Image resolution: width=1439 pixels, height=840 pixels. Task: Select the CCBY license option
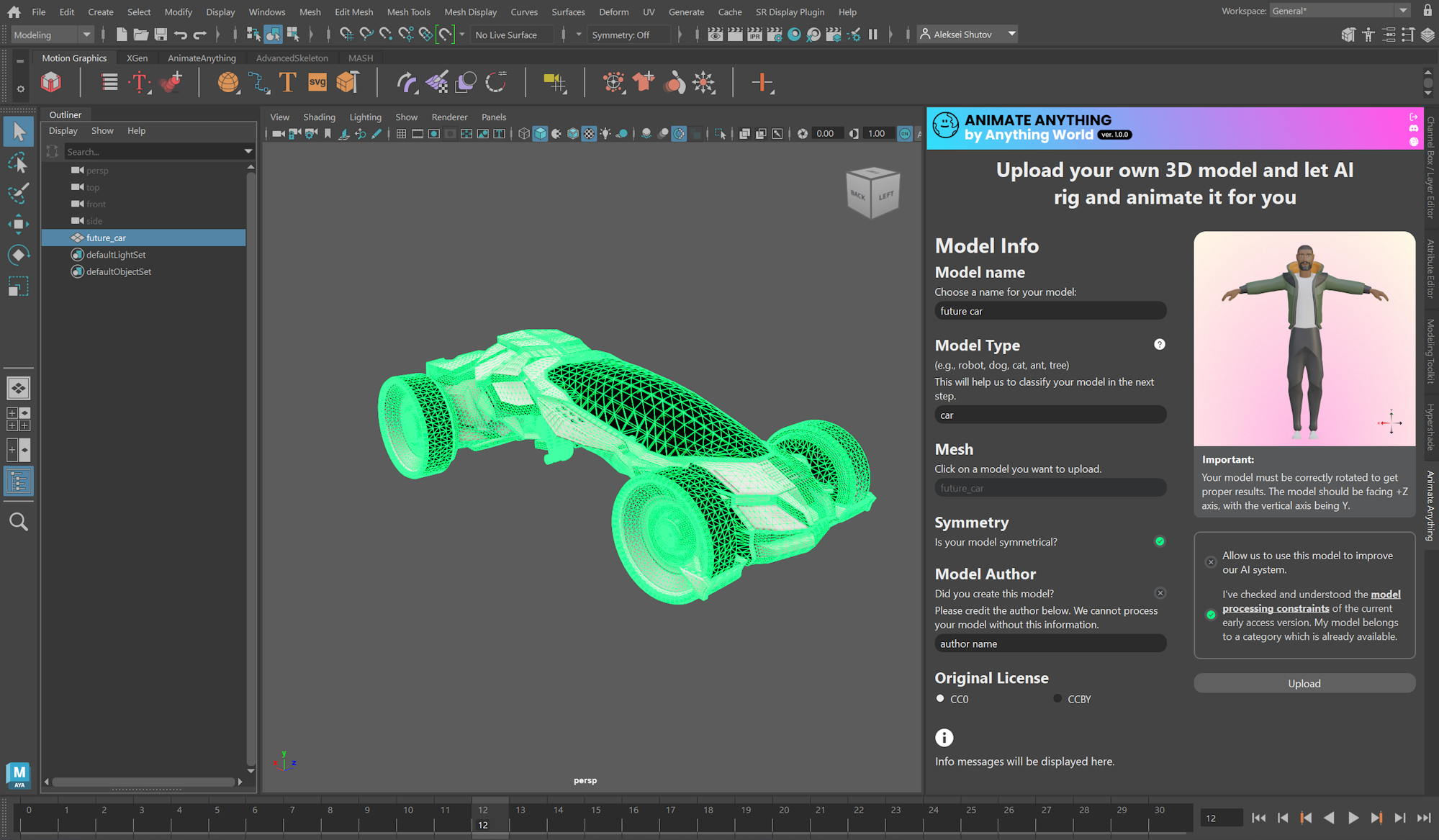[x=1057, y=698]
